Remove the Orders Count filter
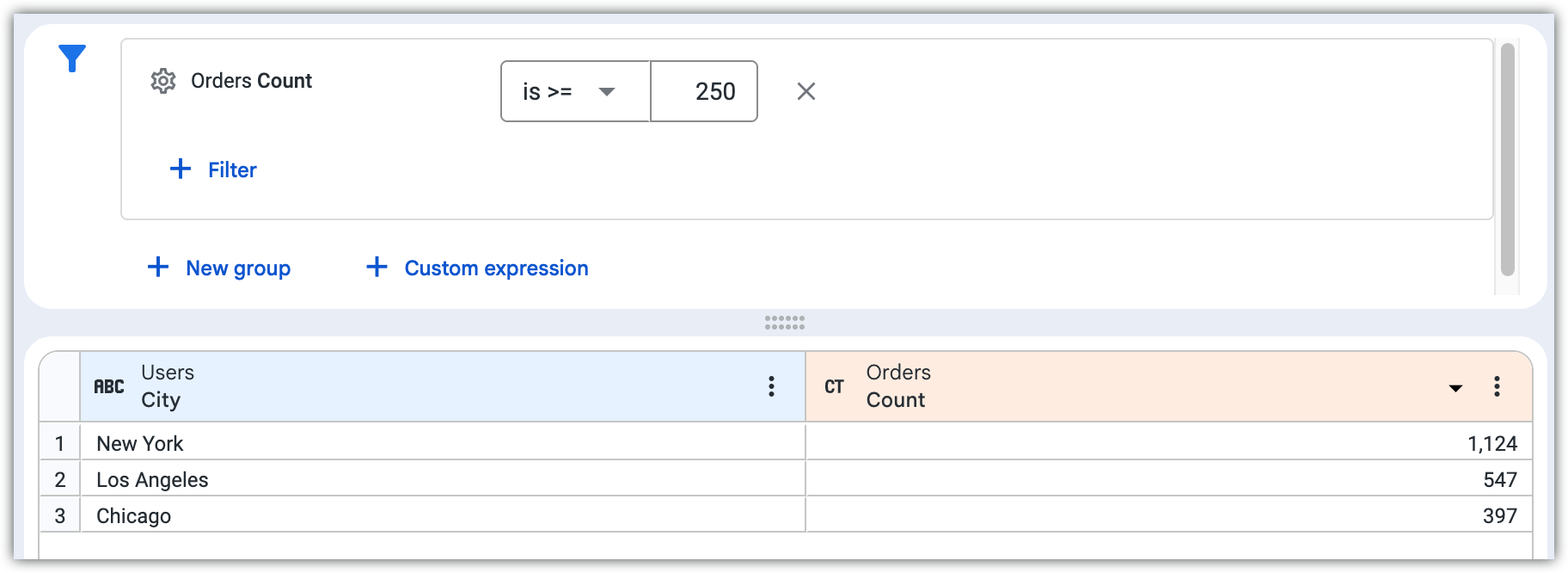 point(805,91)
